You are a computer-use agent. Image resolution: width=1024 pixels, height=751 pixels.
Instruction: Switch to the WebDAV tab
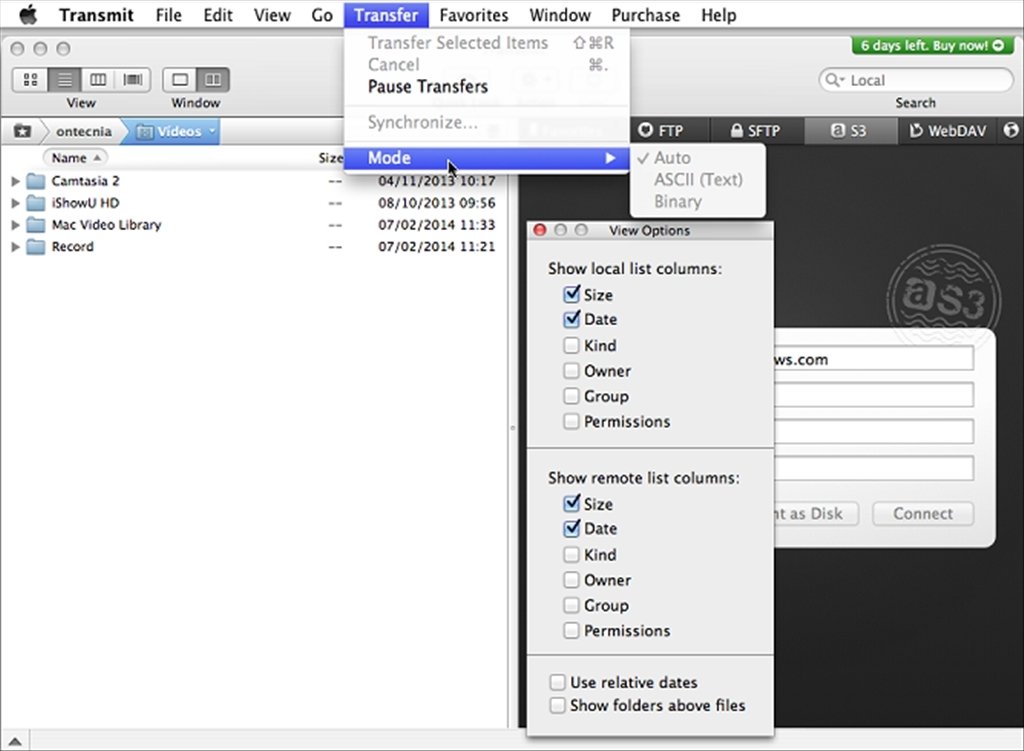[x=948, y=131]
